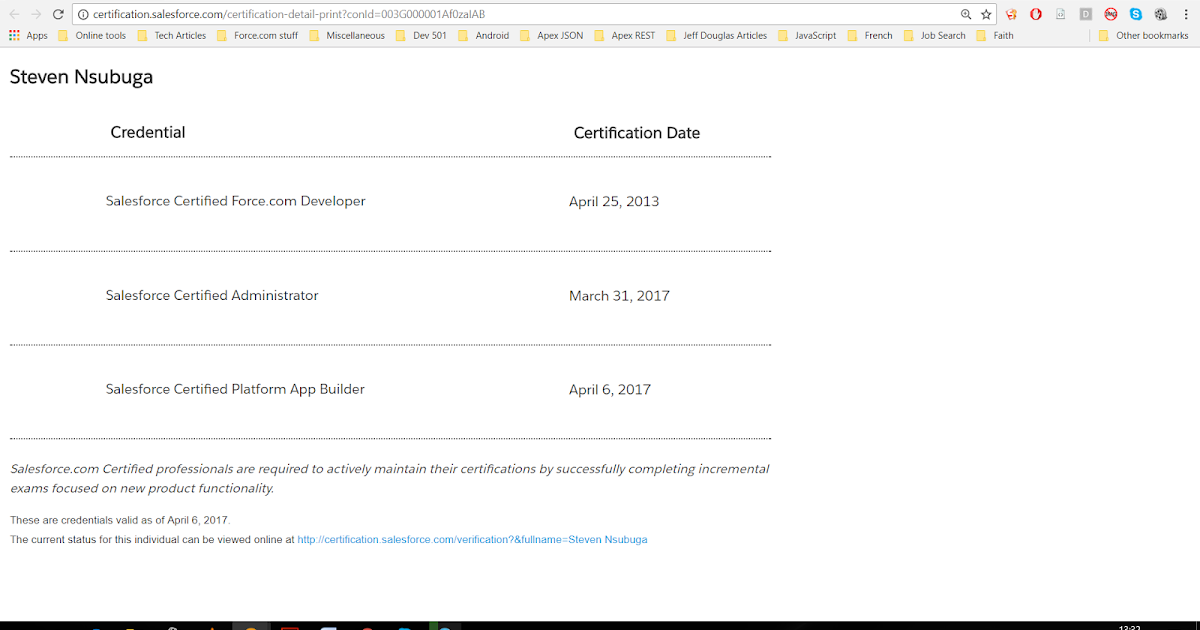
Task: Click the Credential column header
Action: click(x=148, y=132)
